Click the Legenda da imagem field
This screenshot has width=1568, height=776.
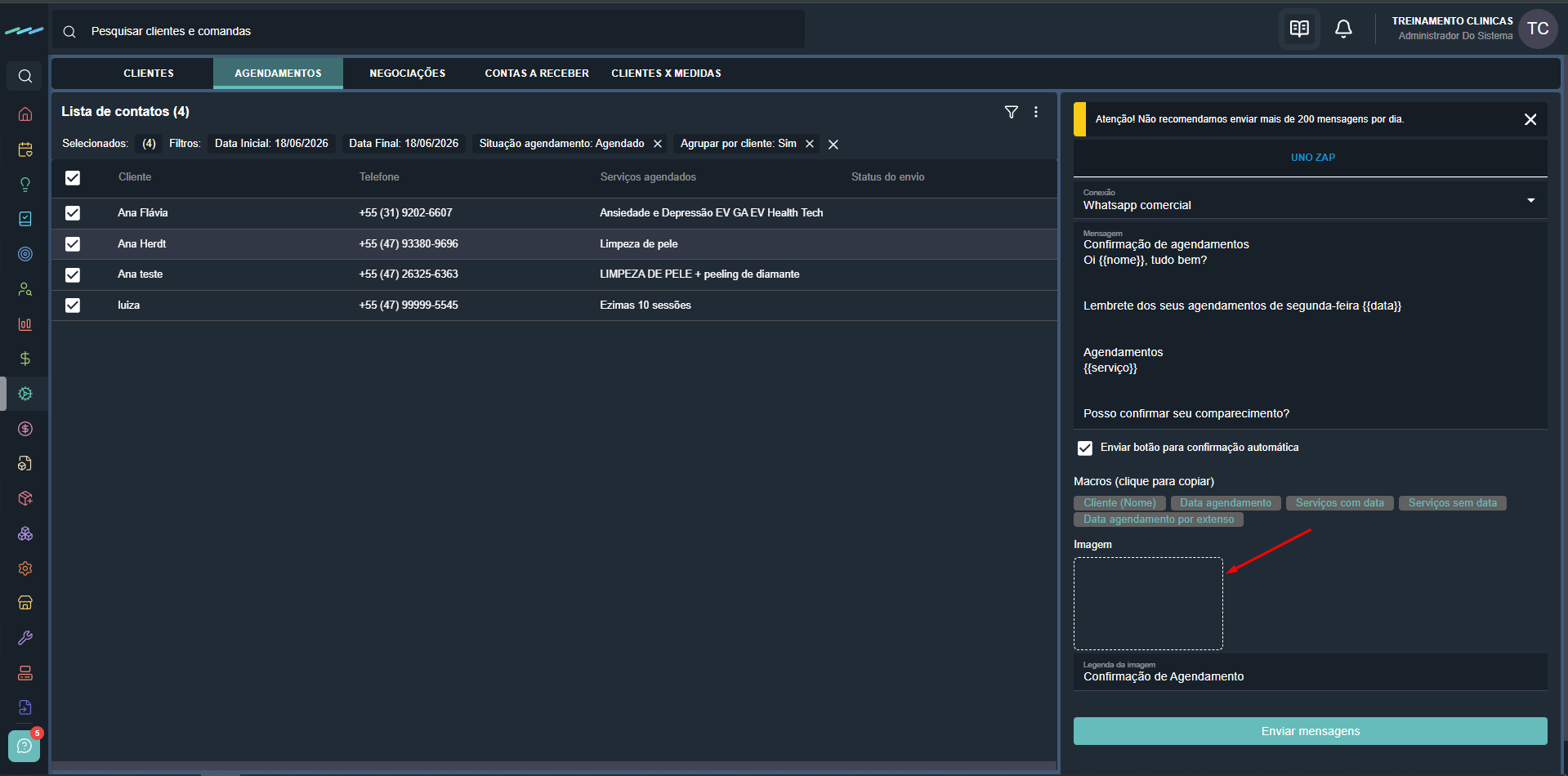[1311, 671]
